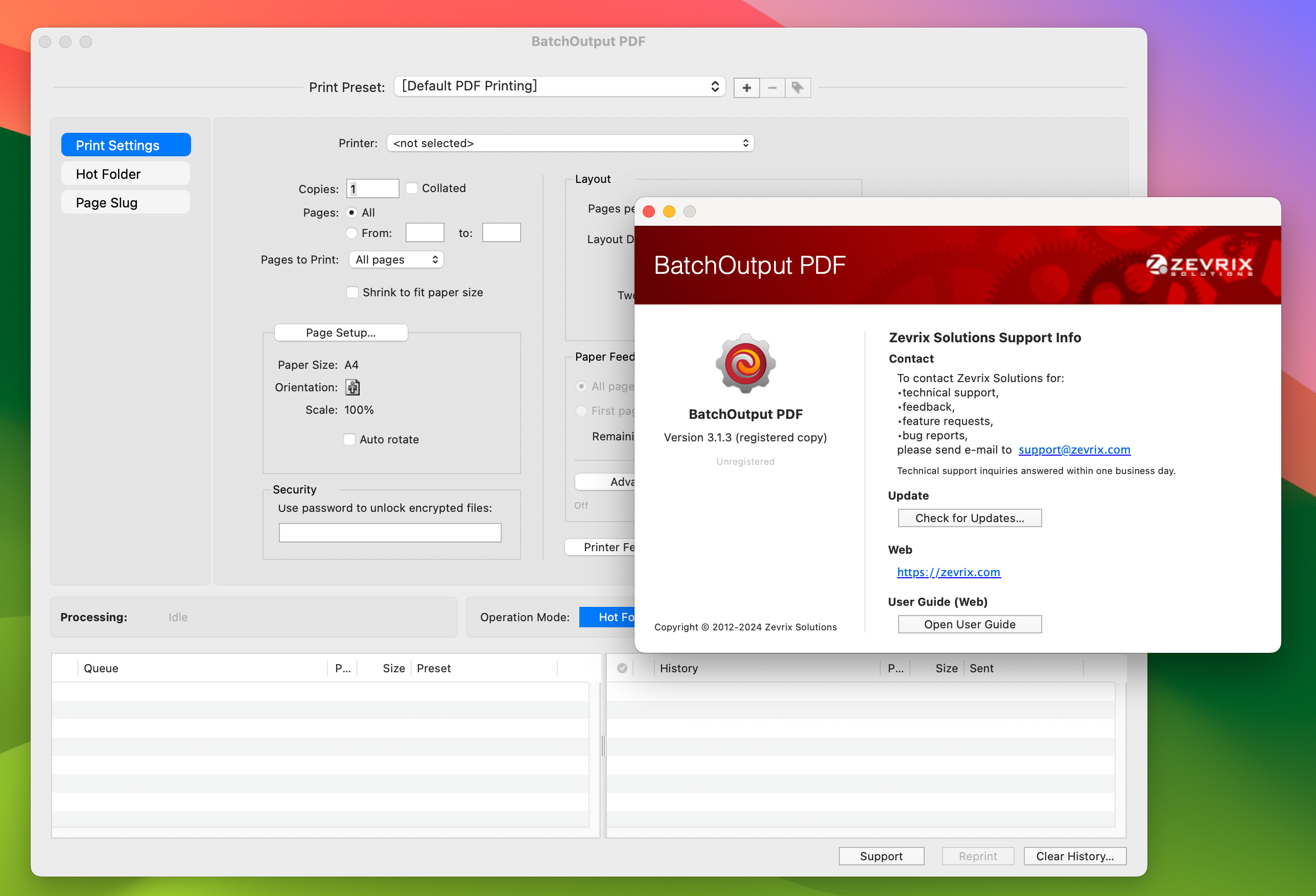This screenshot has width=1316, height=896.
Task: Open the https://zevrix.com link
Action: [949, 572]
